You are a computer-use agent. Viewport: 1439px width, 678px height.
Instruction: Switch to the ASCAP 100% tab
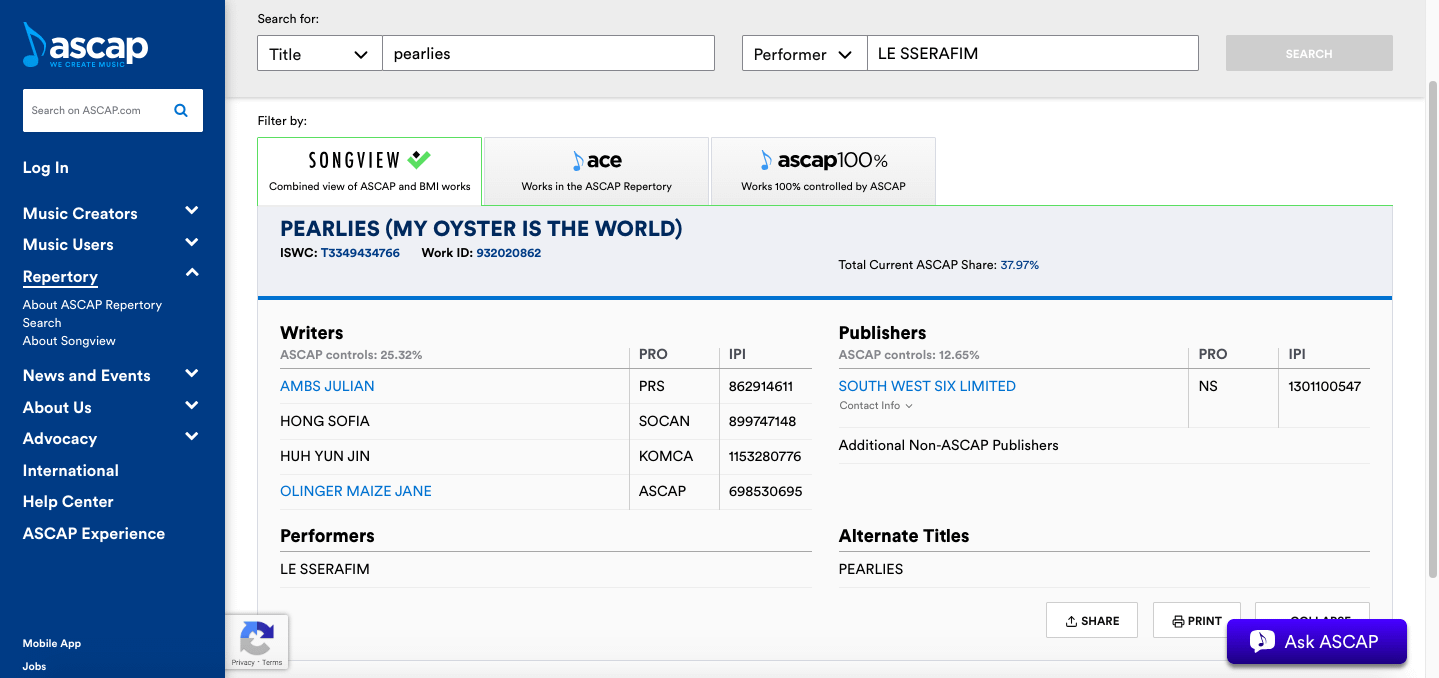822,171
